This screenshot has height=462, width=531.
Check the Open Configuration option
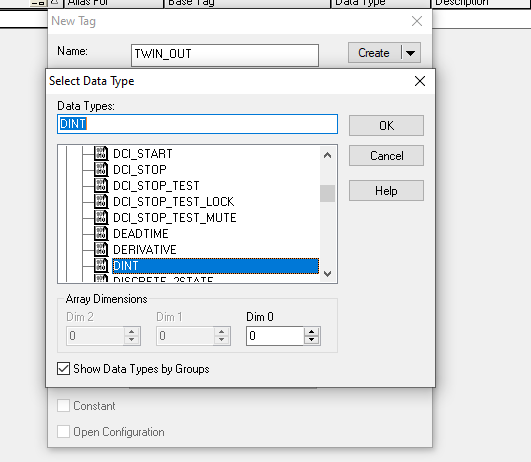pyautogui.click(x=64, y=432)
